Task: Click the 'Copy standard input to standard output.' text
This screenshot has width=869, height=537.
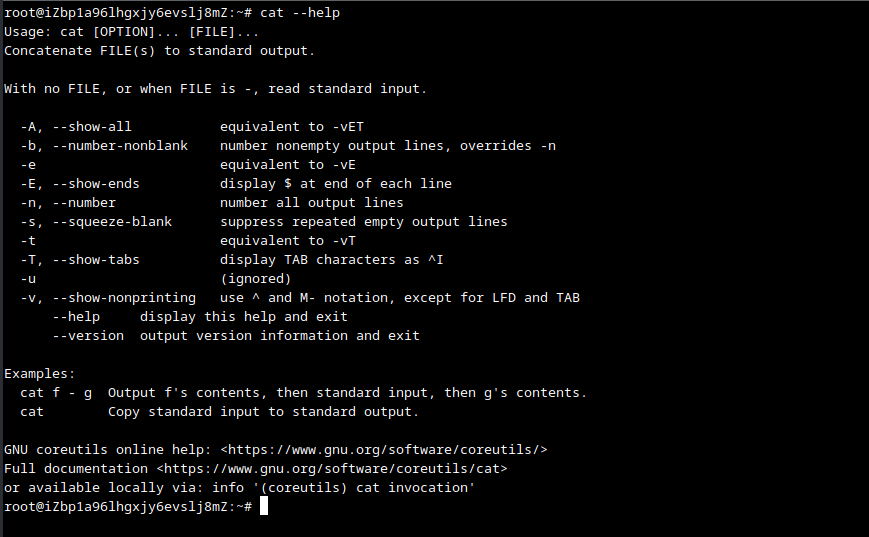Action: [x=264, y=412]
